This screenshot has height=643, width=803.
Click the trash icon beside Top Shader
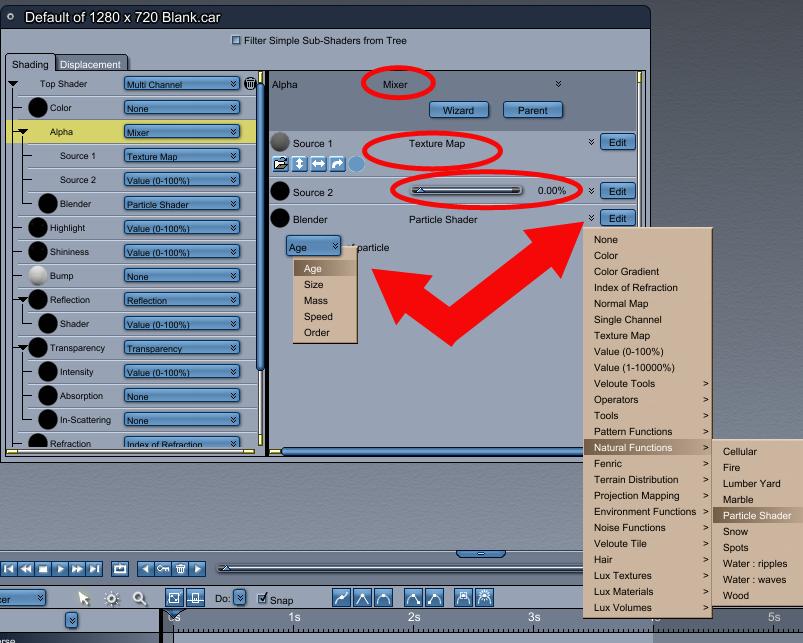250,83
